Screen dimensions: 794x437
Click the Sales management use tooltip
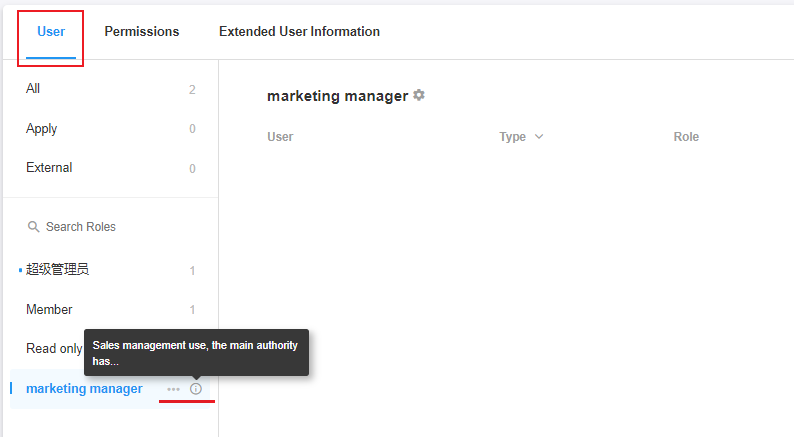click(x=196, y=352)
